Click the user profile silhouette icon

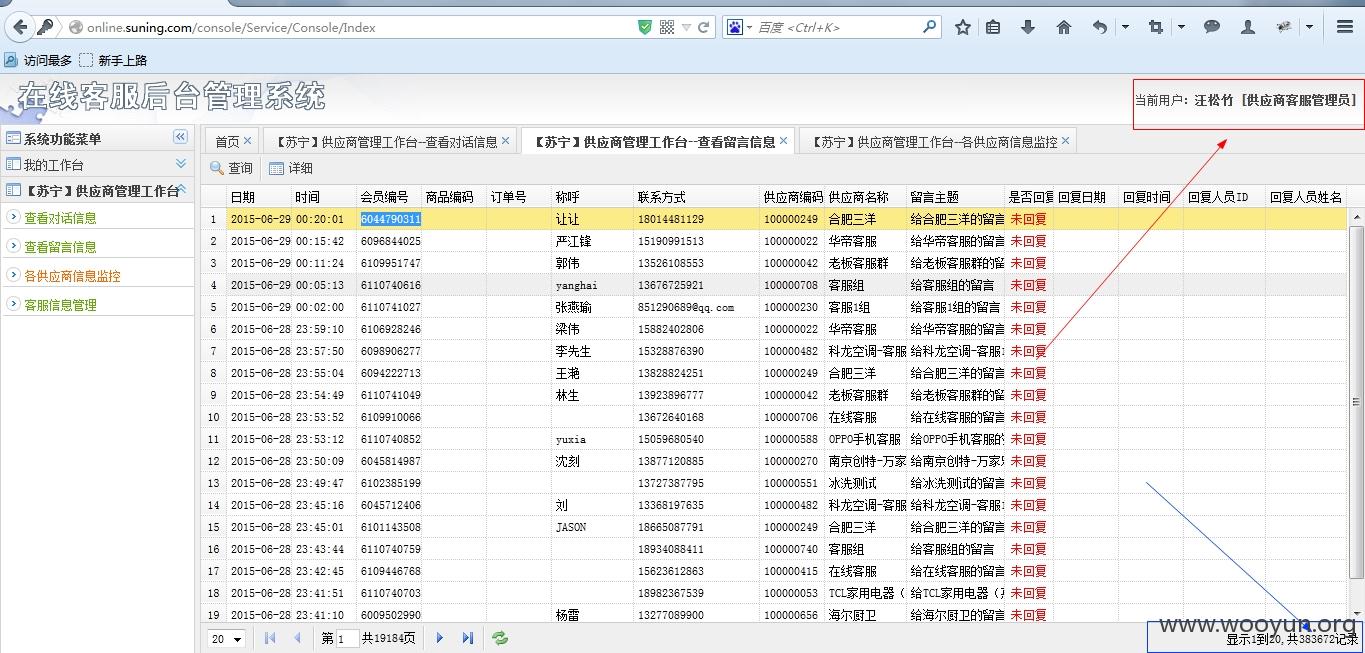click(x=1248, y=27)
